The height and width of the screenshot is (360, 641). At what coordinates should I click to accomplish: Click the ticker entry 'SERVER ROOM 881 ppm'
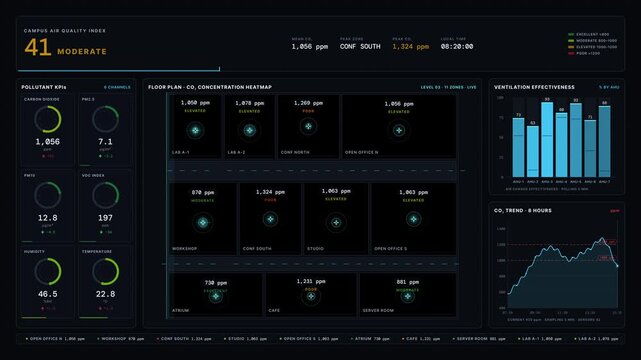click(x=479, y=339)
